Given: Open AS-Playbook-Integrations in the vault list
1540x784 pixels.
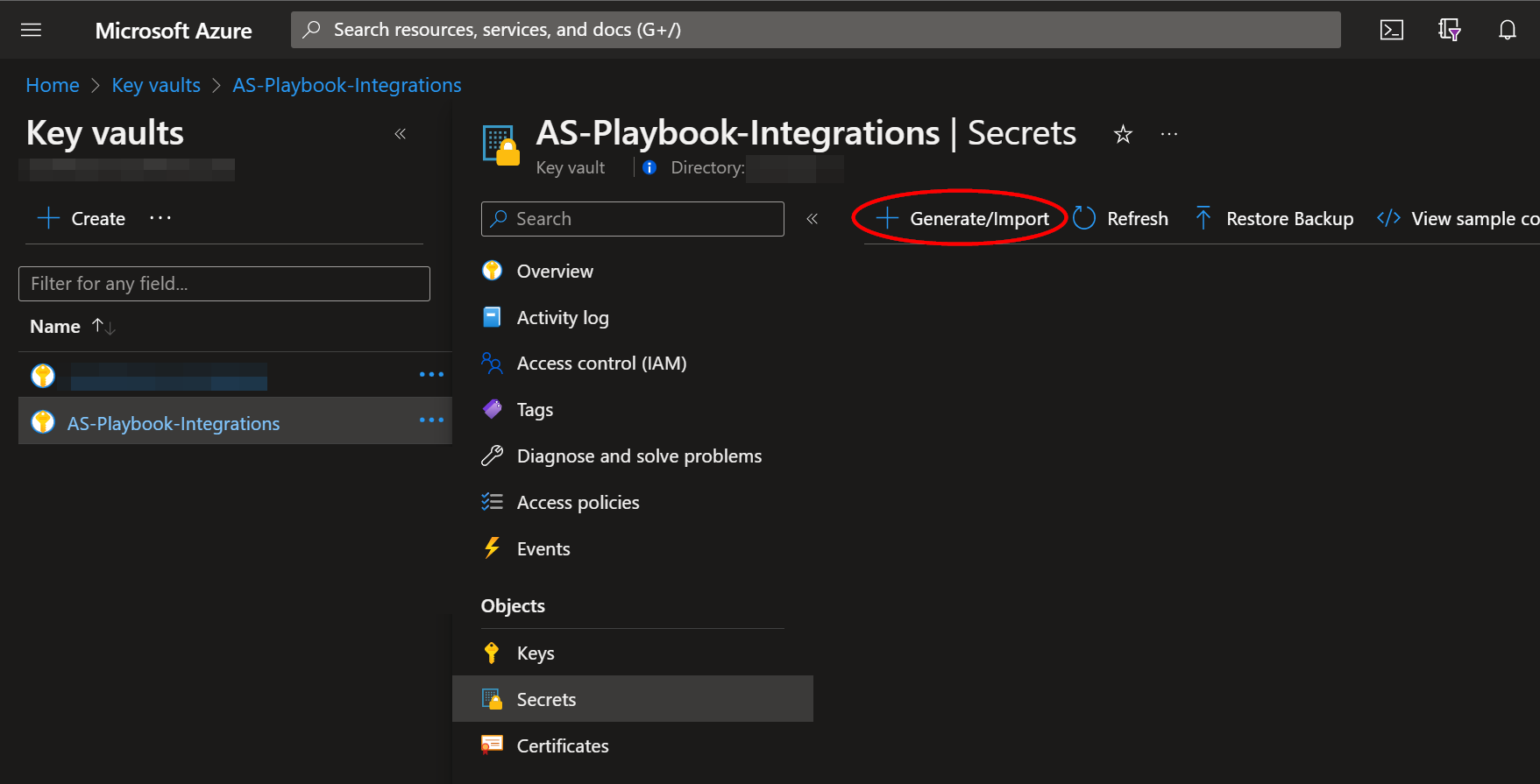Looking at the screenshot, I should pos(174,424).
